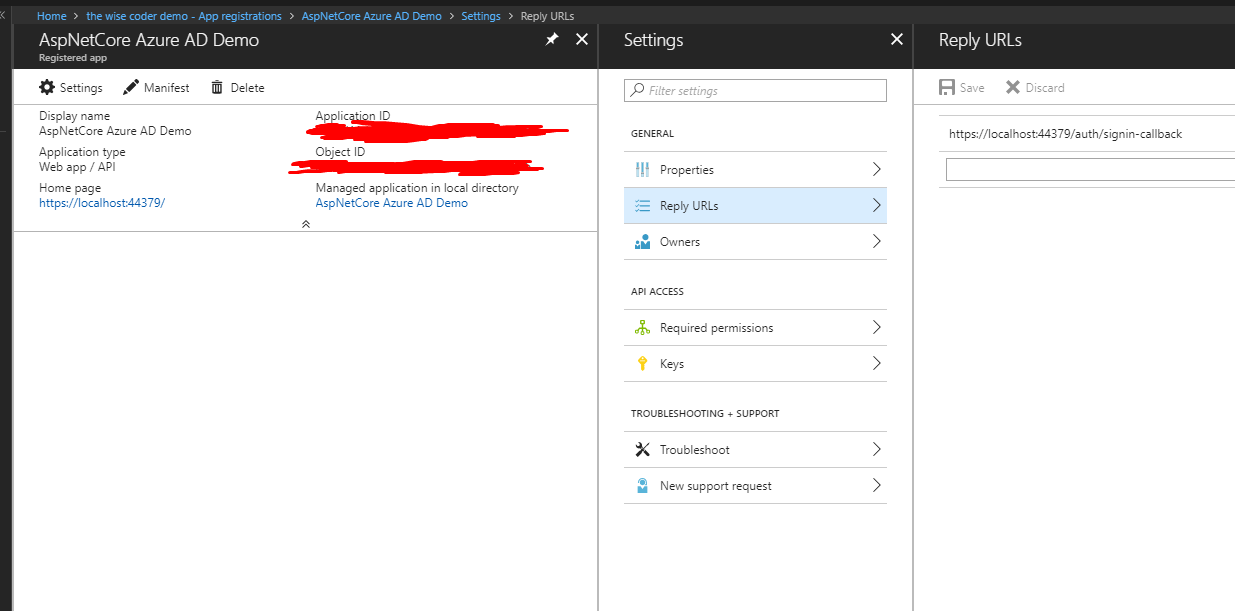Click the Owners people icon
Screen dimensions: 1235x611
point(642,242)
